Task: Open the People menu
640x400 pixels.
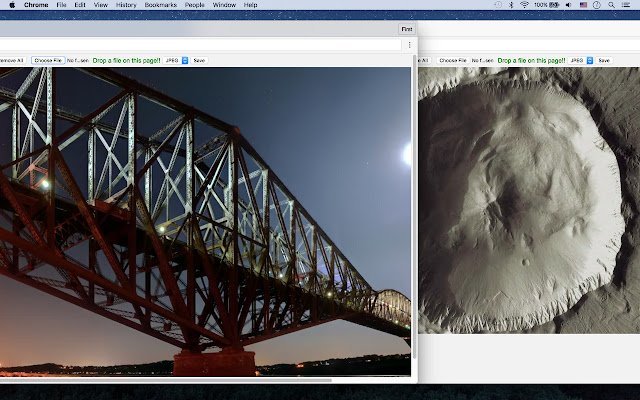Action: coord(195,5)
